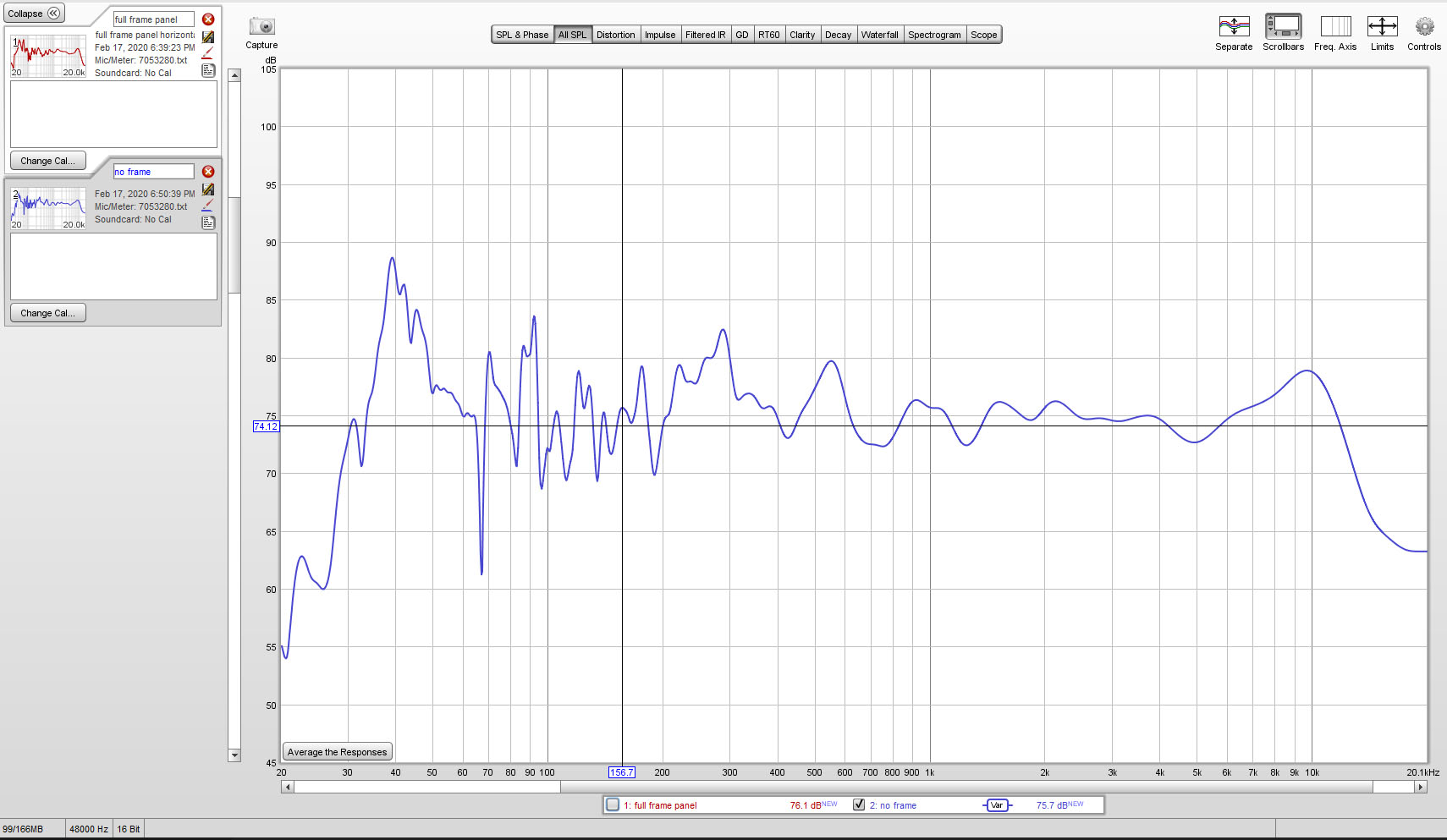Save the full frame panel measurement
The height and width of the screenshot is (840, 1447).
click(208, 37)
